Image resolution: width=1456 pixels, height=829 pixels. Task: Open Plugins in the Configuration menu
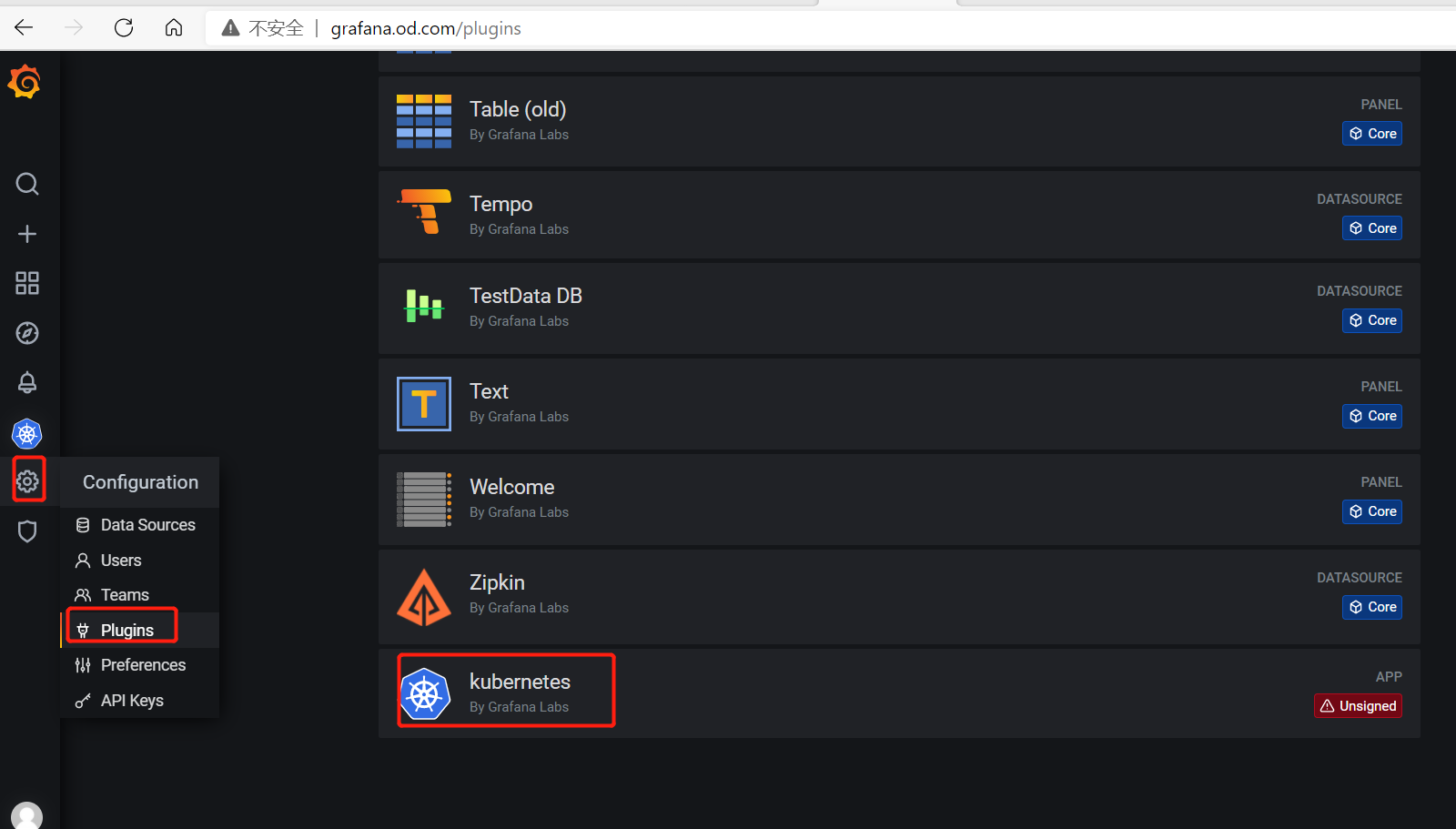(140, 631)
